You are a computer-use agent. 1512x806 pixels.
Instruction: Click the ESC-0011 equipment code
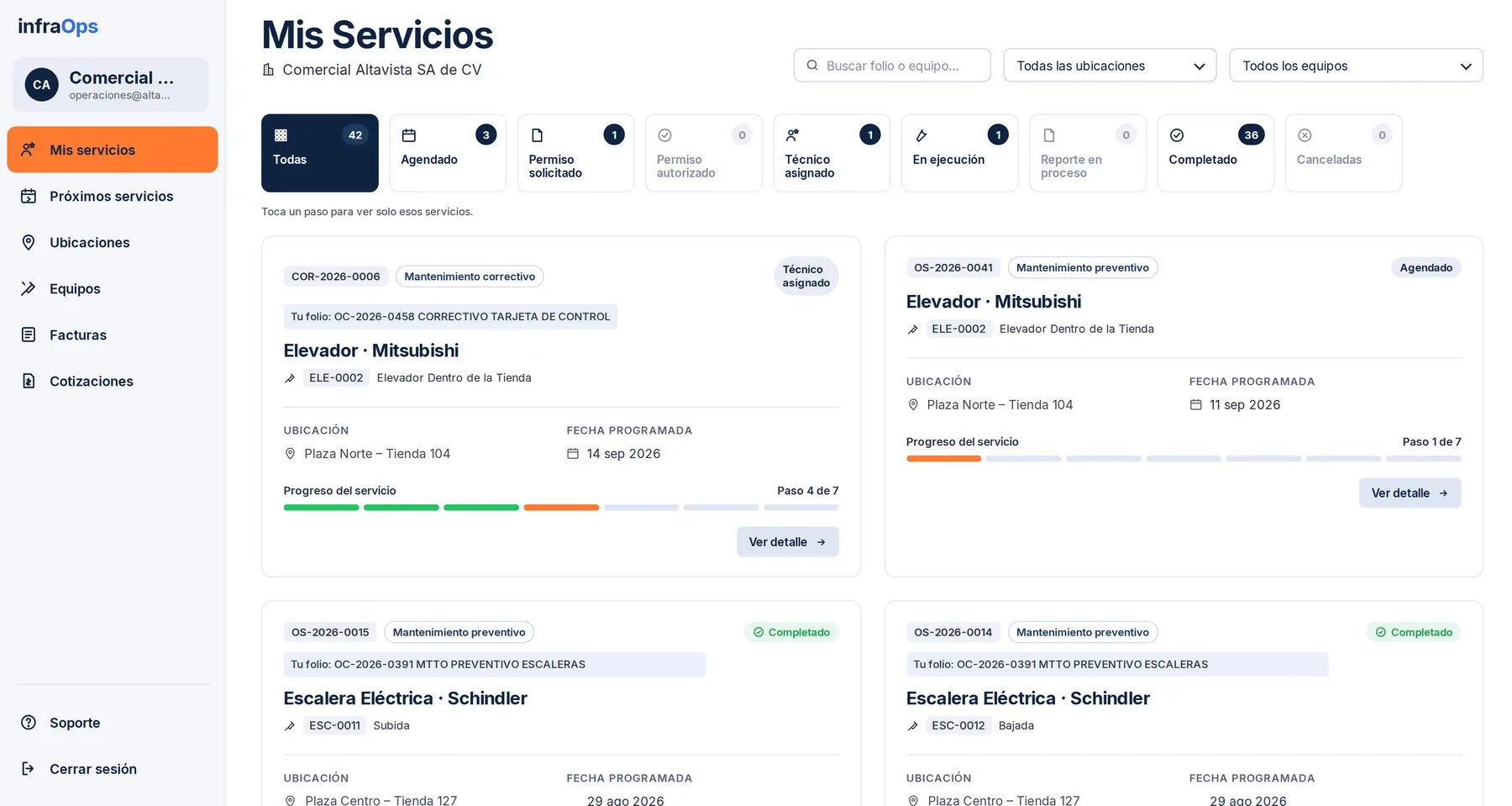pos(334,726)
